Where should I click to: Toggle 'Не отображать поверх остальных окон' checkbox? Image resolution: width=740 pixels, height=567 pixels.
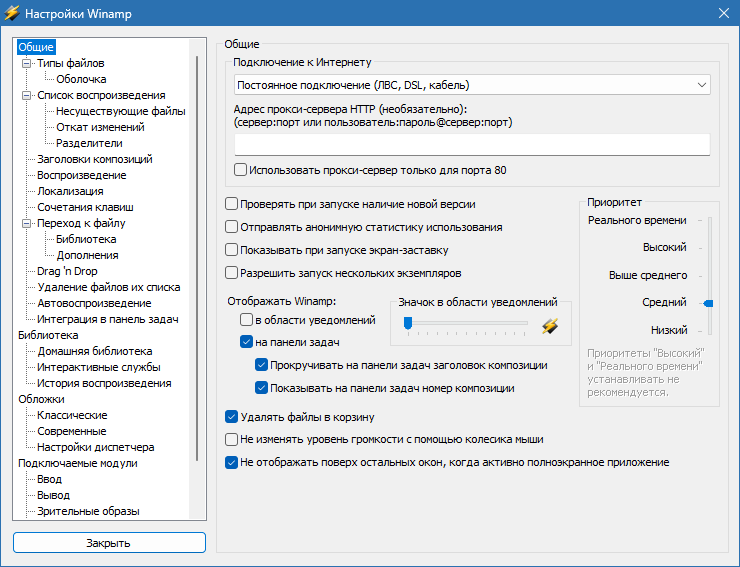(x=231, y=462)
